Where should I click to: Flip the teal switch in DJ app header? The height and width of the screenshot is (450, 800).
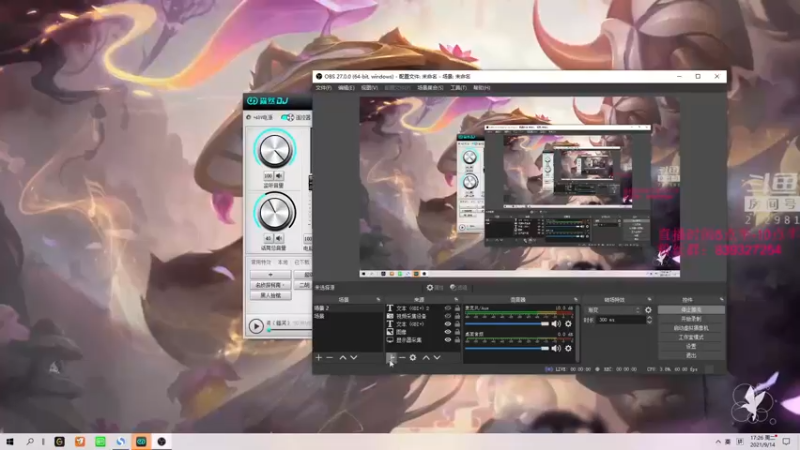[x=287, y=117]
